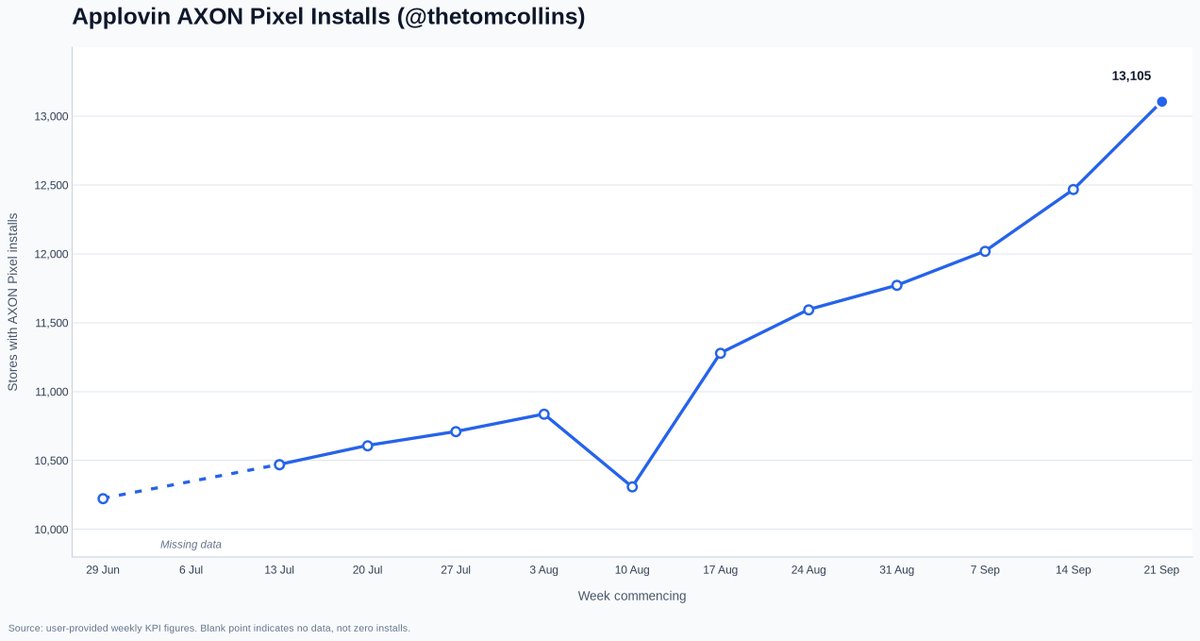
Task: Click the 10,000 y-axis label
Action: pos(49,529)
